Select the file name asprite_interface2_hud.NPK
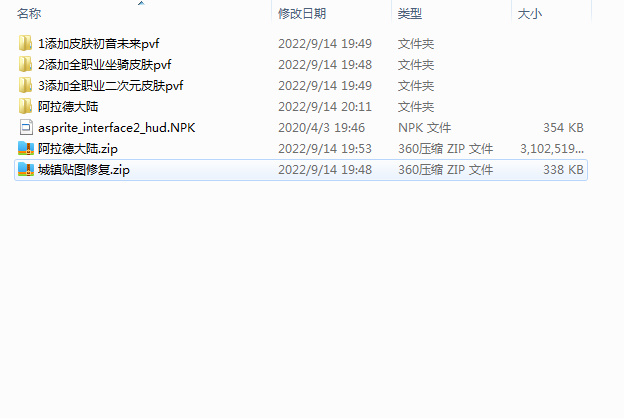This screenshot has width=624, height=418. 117,128
